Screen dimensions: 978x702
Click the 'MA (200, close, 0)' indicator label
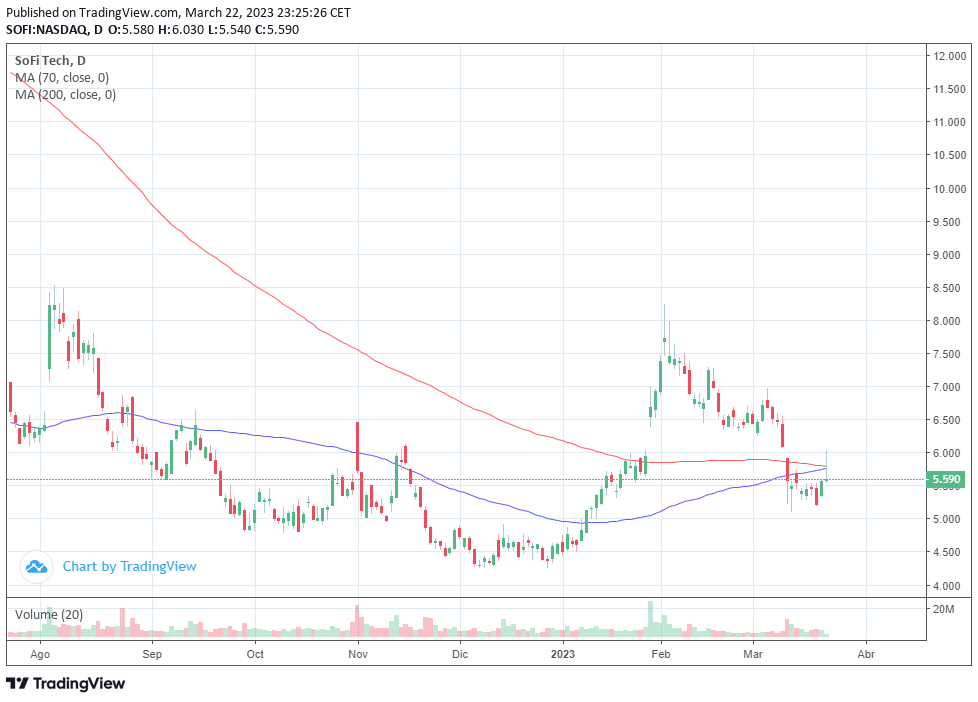[65, 94]
